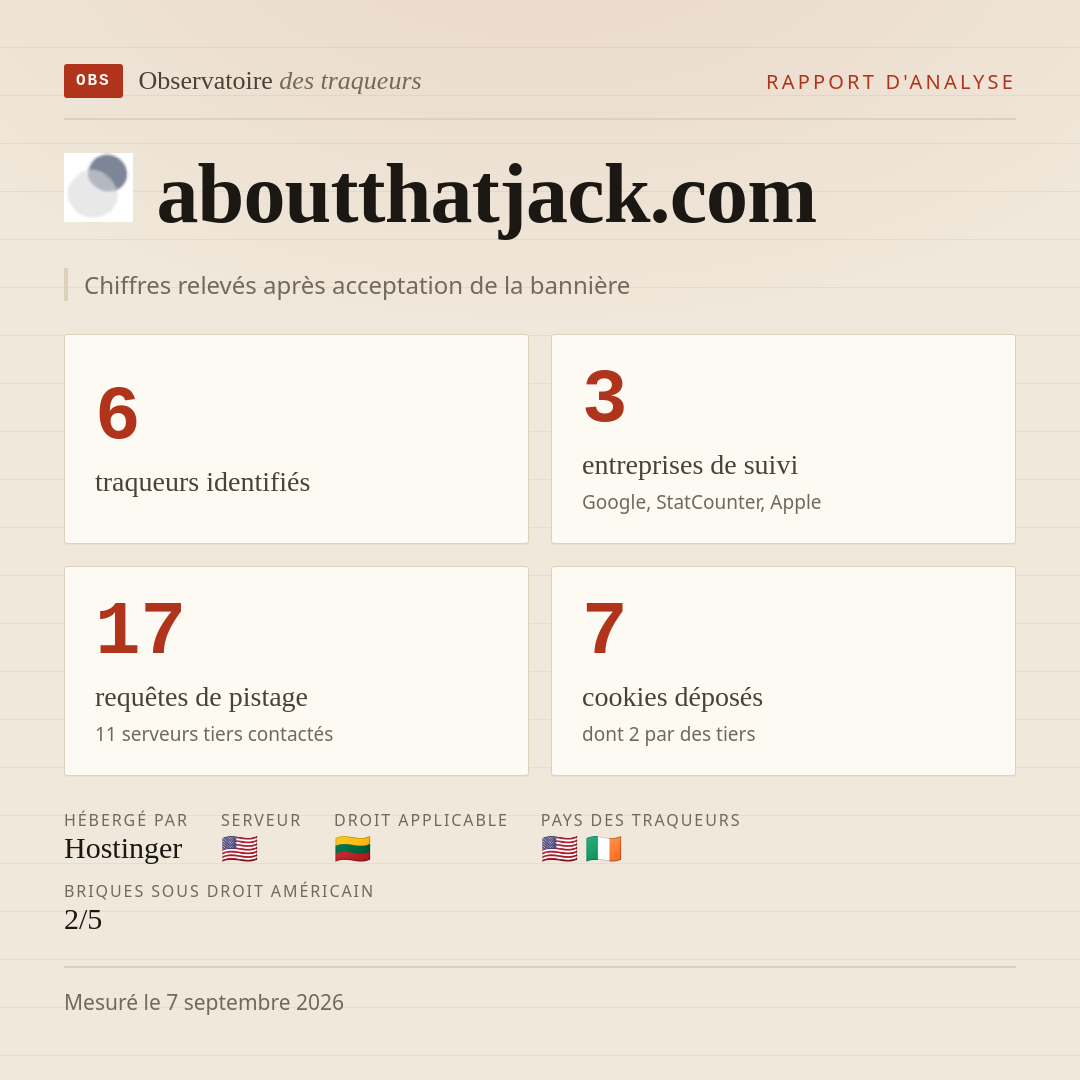Click the aboutthatjack.com site favicon
Viewport: 1080px width, 1080px height.
[x=98, y=187]
